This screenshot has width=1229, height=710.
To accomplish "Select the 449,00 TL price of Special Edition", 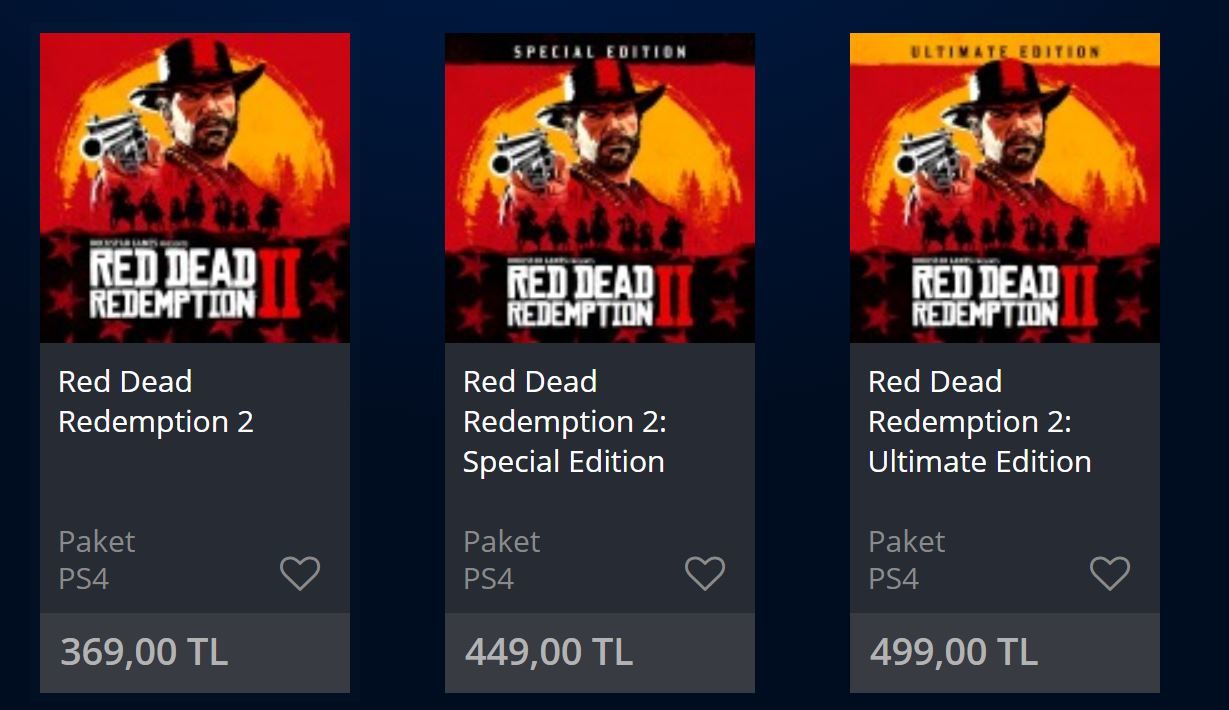I will (549, 652).
